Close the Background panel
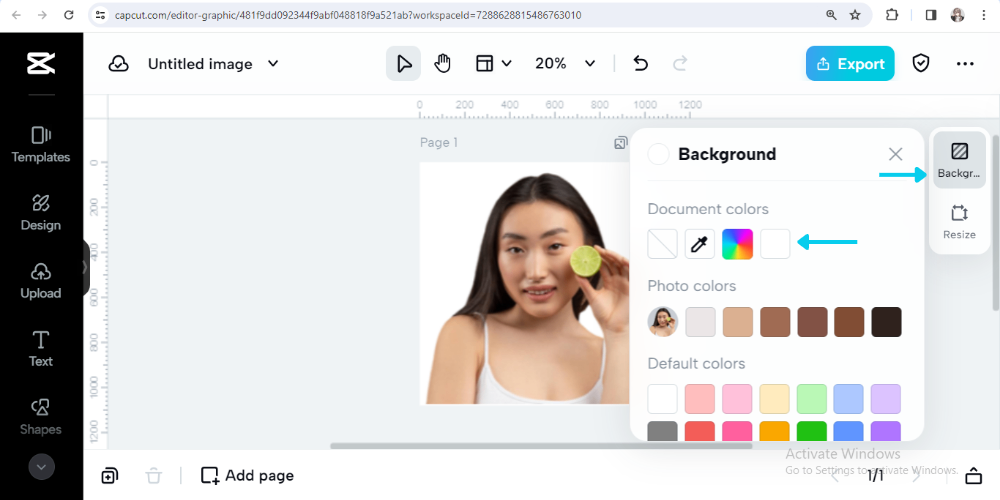This screenshot has width=1000, height=500. [895, 154]
